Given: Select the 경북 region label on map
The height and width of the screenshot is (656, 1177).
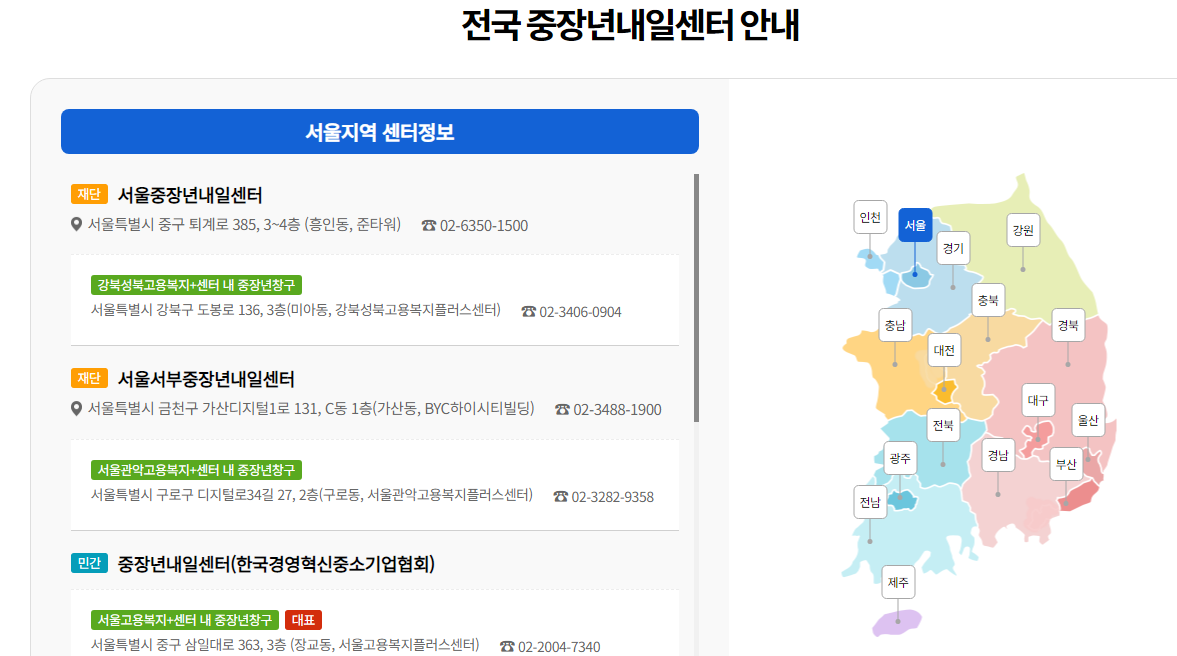Looking at the screenshot, I should [1068, 325].
